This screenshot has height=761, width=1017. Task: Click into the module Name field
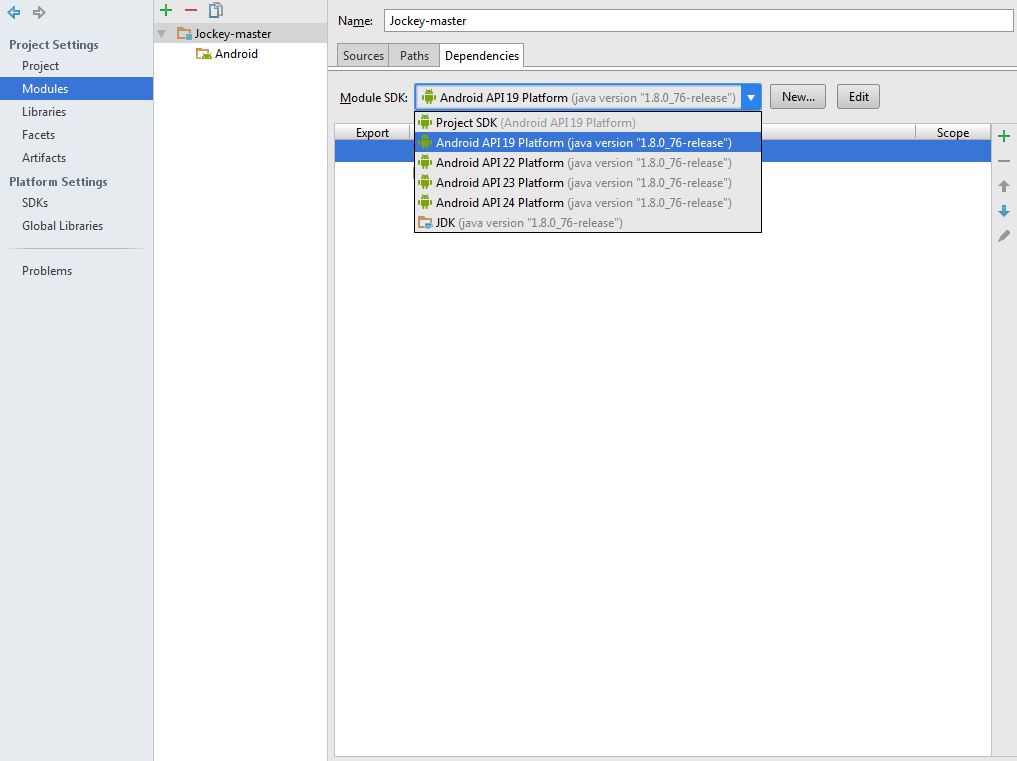698,21
